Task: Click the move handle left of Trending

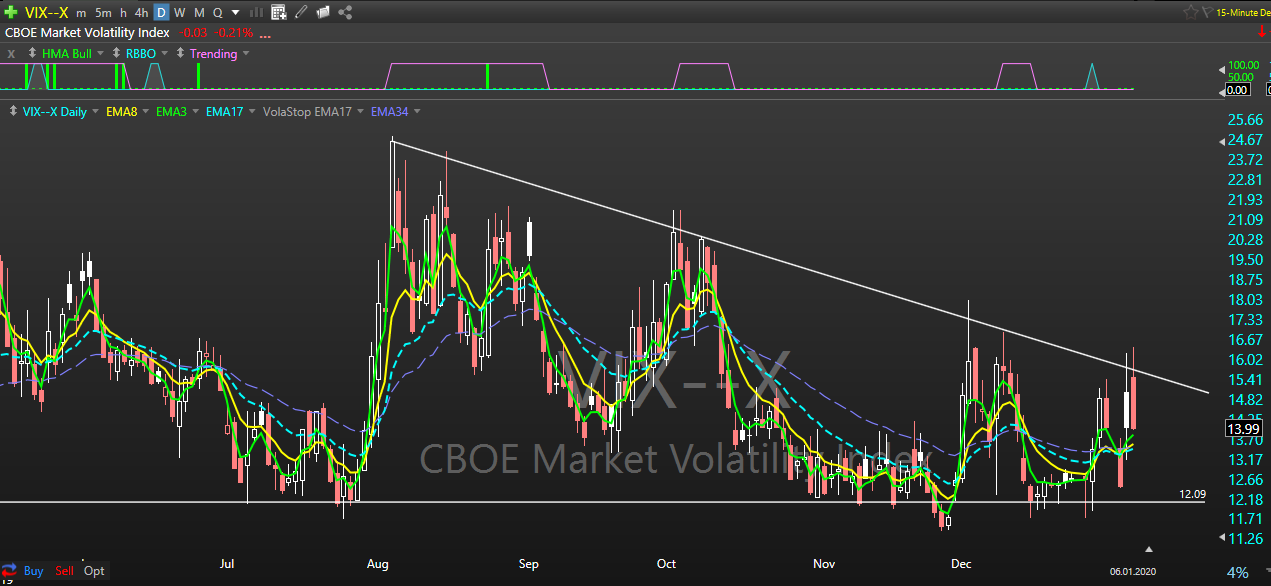Action: coord(180,53)
